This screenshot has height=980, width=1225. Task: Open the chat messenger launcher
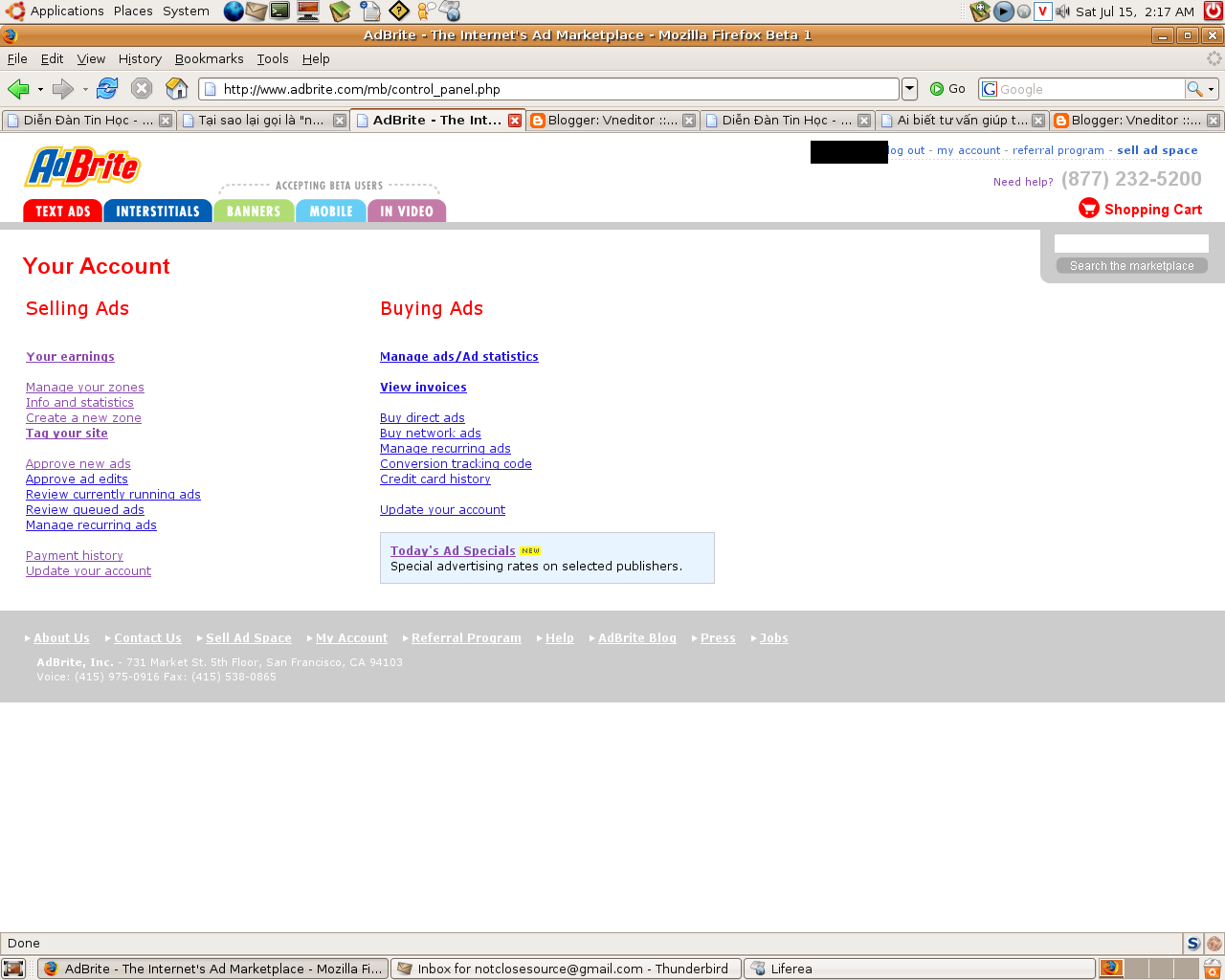click(425, 11)
